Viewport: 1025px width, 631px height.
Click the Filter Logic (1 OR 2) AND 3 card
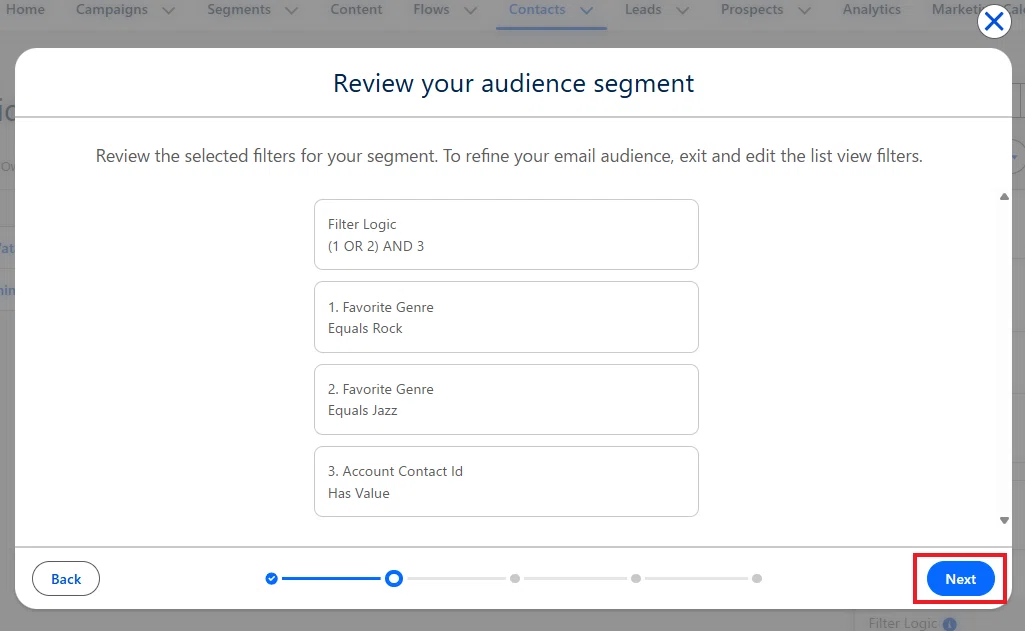pyautogui.click(x=506, y=235)
